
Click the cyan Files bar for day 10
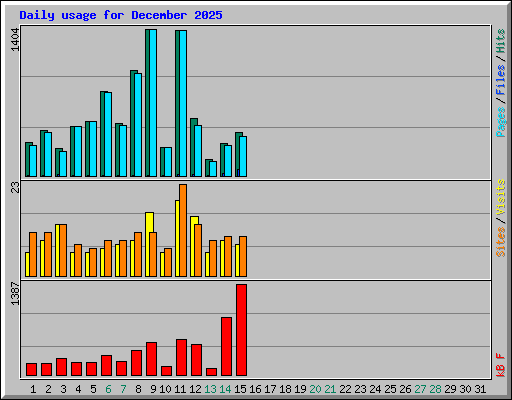[168, 162]
